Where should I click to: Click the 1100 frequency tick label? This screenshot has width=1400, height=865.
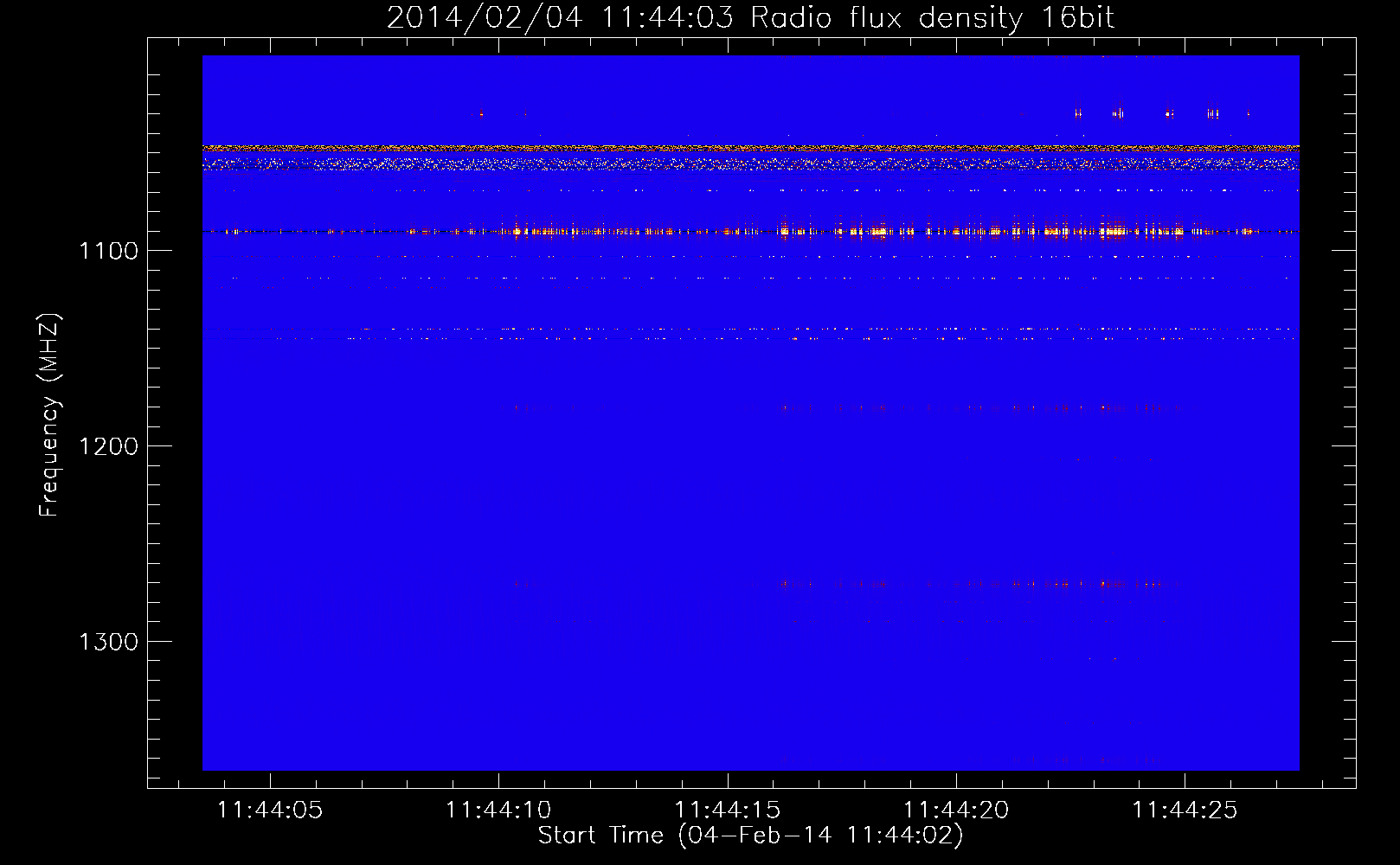(108, 251)
